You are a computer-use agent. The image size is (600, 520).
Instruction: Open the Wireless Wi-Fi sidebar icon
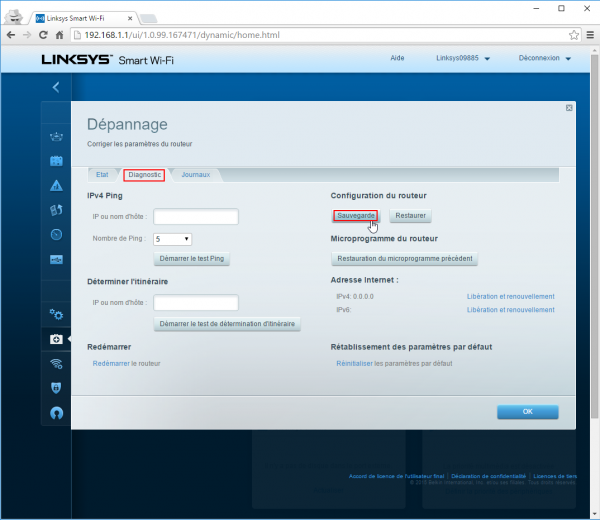point(57,364)
